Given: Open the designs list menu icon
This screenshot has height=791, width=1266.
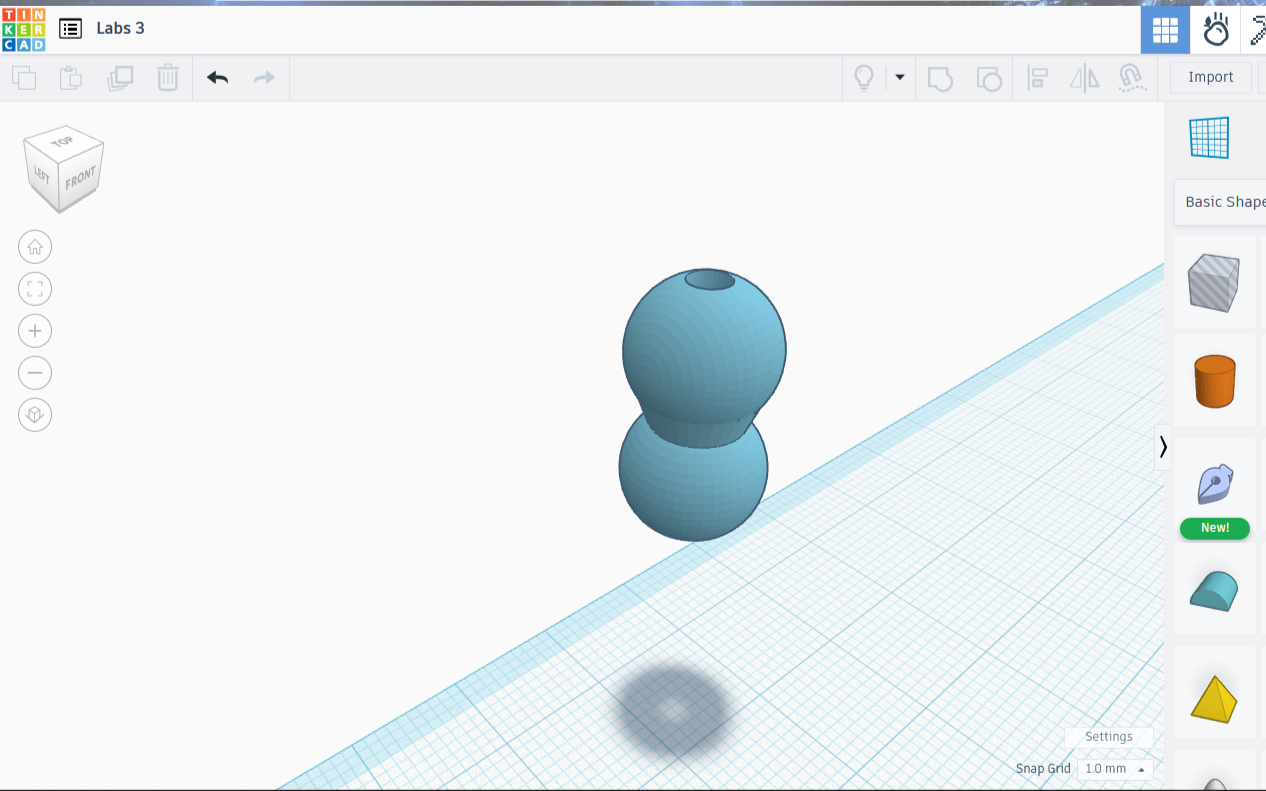Looking at the screenshot, I should (70, 29).
